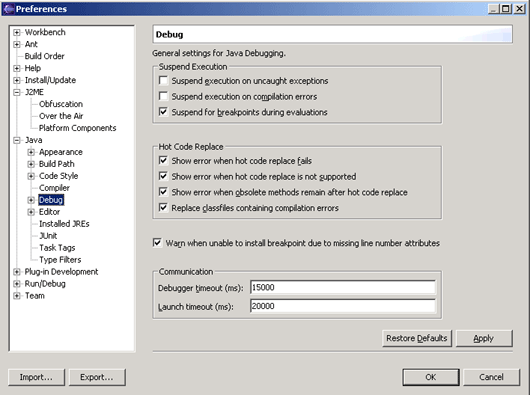This screenshot has height=395, width=530.
Task: Enable suspend execution on uncaught exceptions
Action: click(x=163, y=81)
